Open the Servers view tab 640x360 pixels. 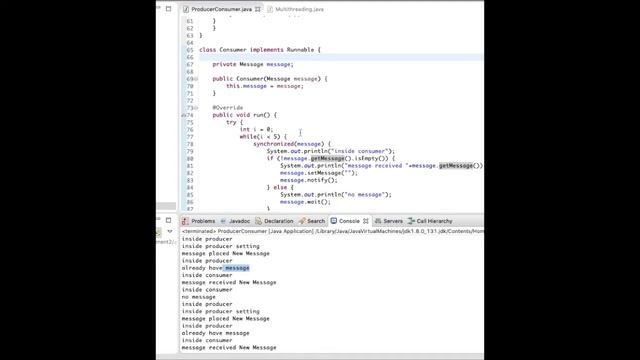[x=393, y=221]
